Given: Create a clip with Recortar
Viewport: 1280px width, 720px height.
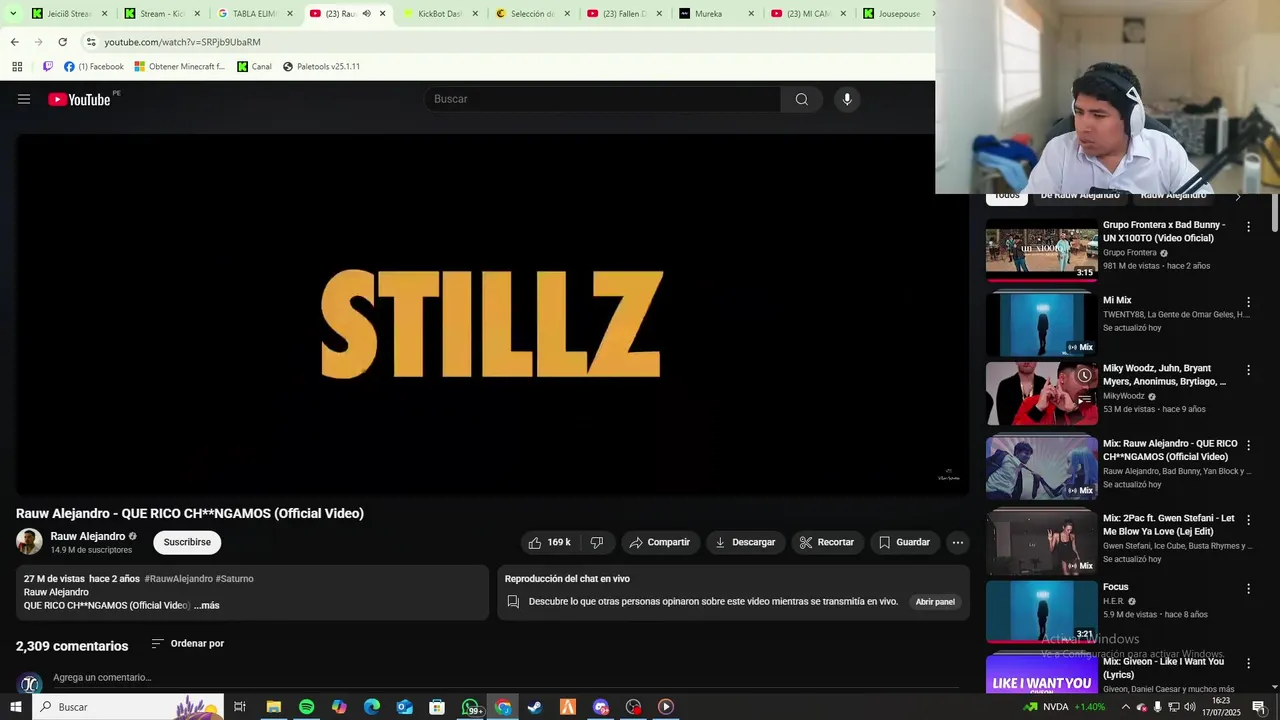Looking at the screenshot, I should [x=827, y=542].
